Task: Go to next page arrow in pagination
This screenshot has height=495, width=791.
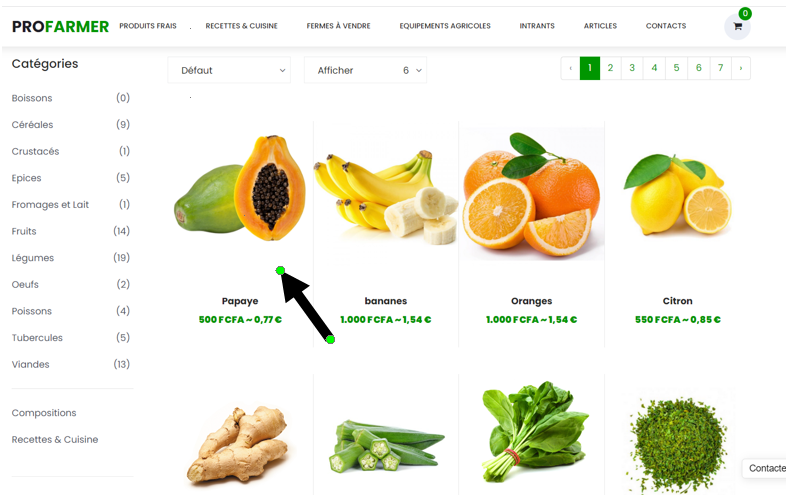Action: pyautogui.click(x=741, y=68)
